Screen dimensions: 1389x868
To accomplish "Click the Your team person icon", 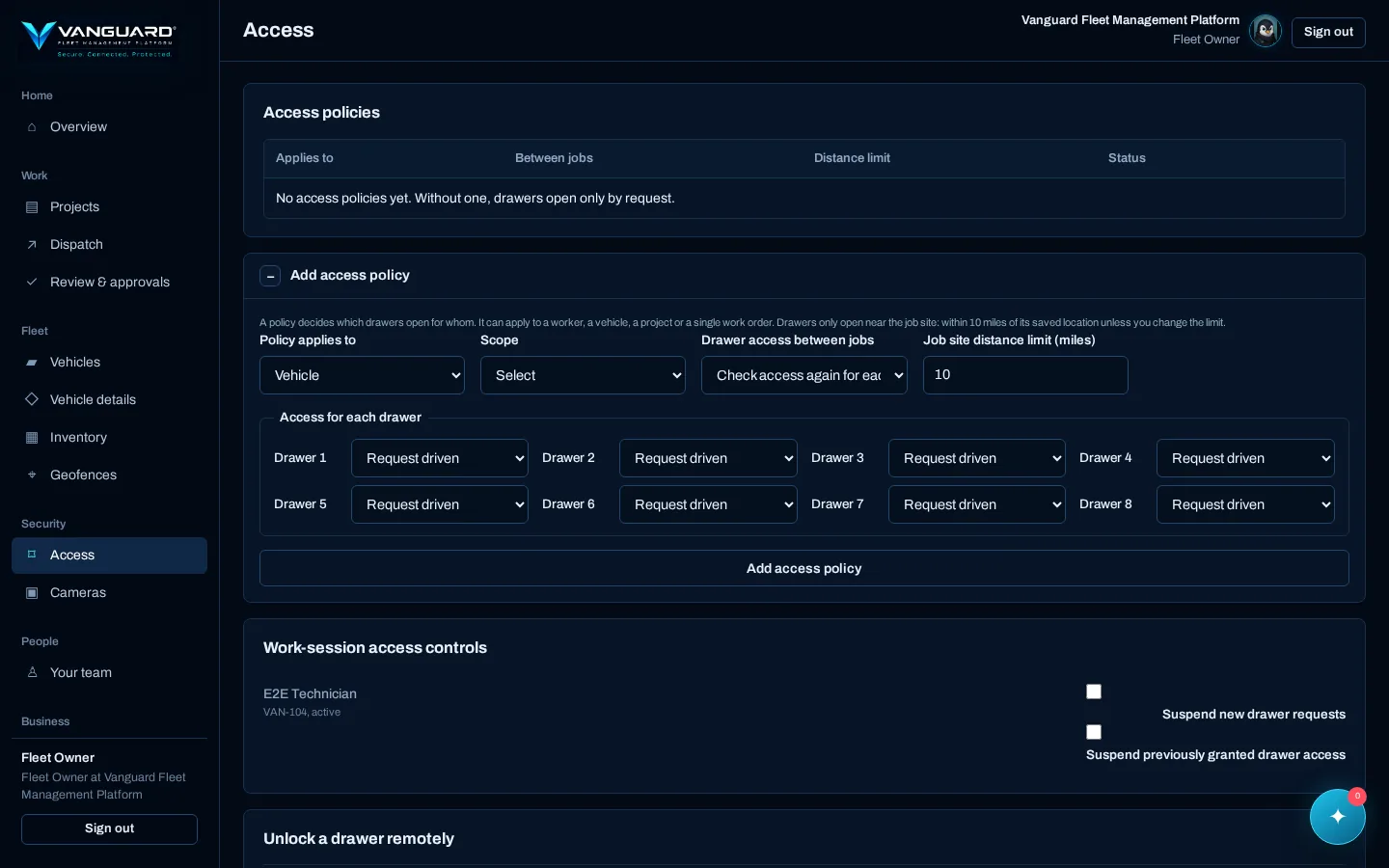I will click(32, 673).
